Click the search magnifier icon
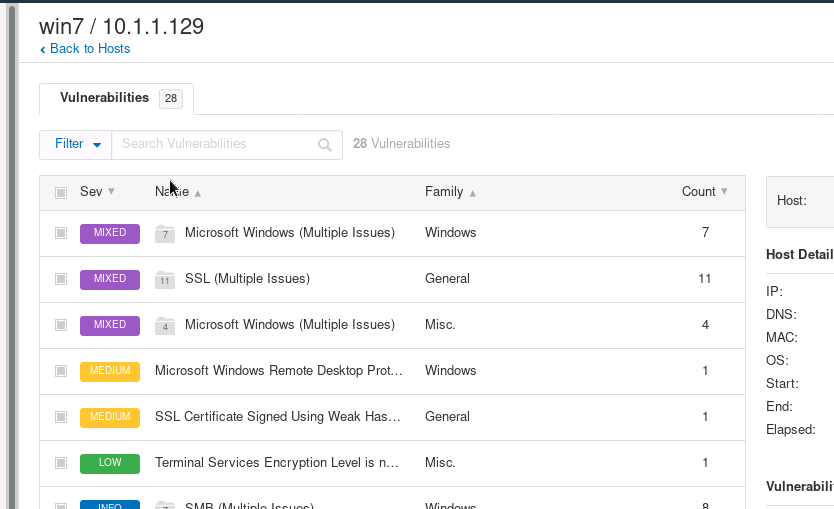834x509 pixels. (324, 145)
